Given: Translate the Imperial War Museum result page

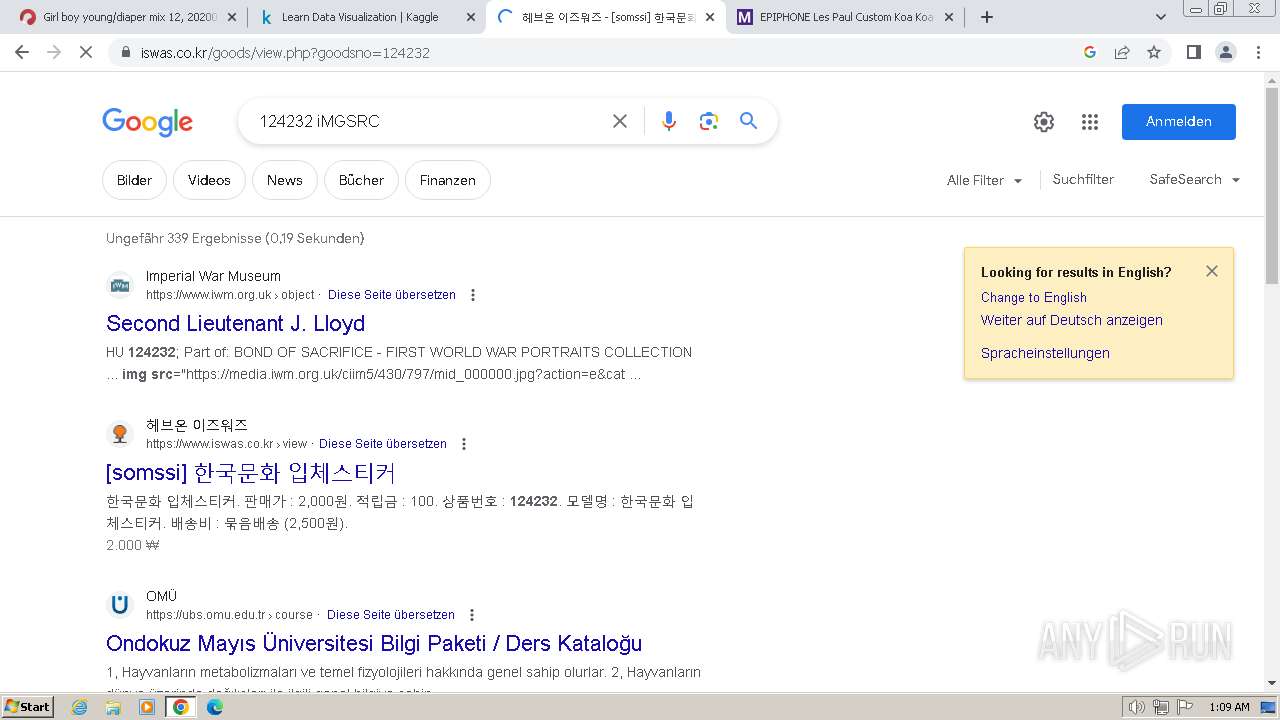Looking at the screenshot, I should pyautogui.click(x=392, y=295).
